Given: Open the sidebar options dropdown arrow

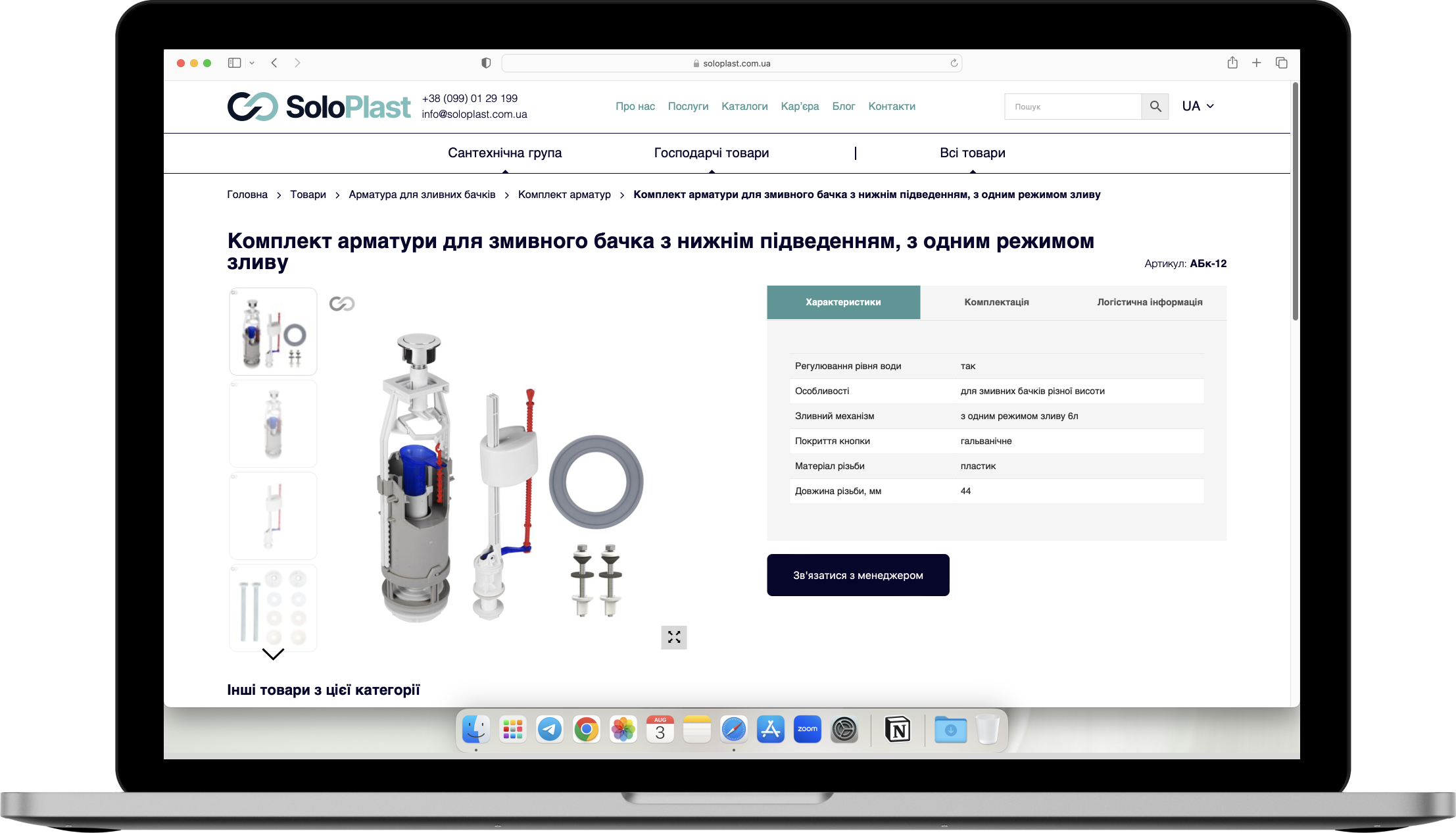Looking at the screenshot, I should [x=252, y=63].
